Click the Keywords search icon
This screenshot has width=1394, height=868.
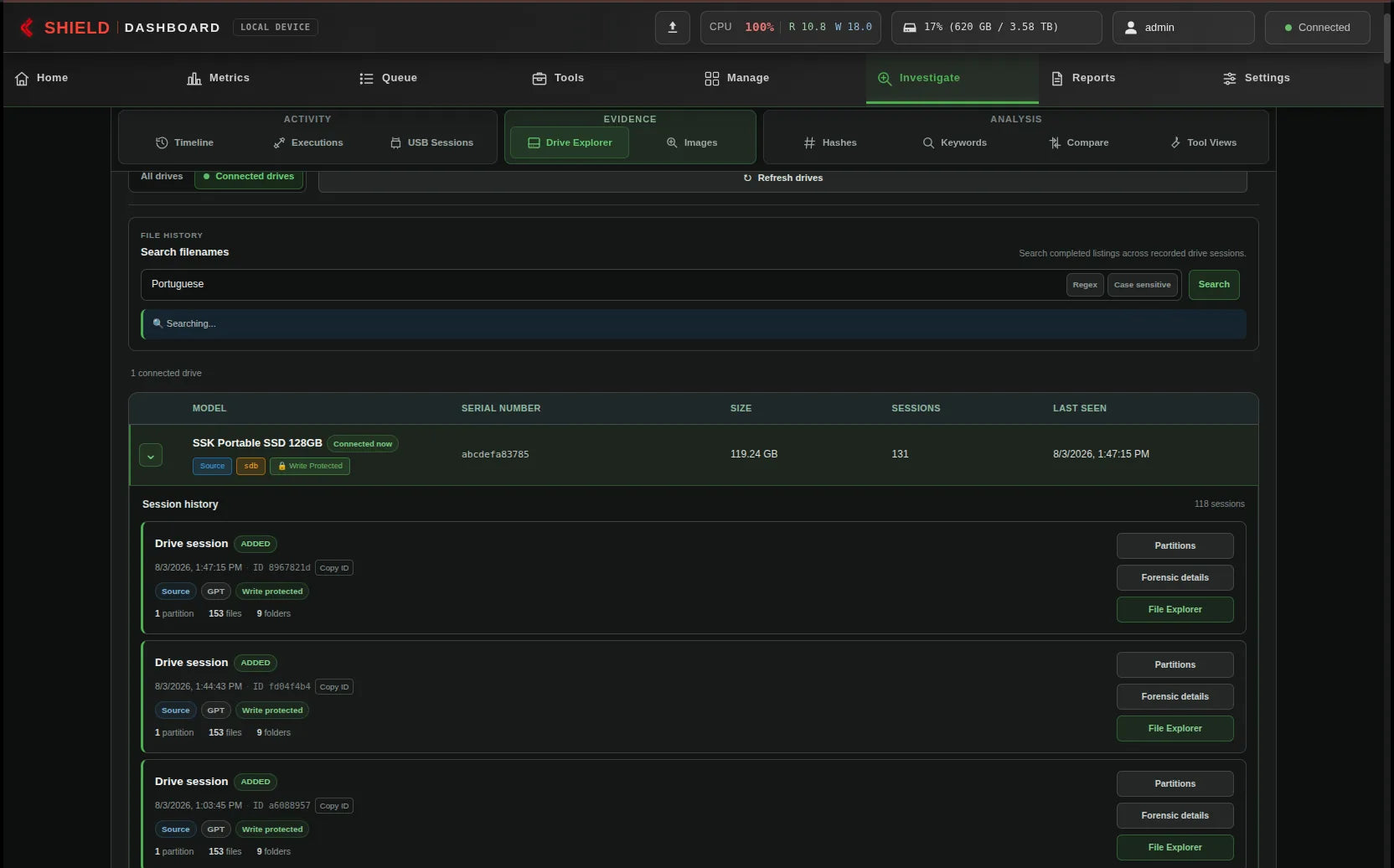point(928,143)
